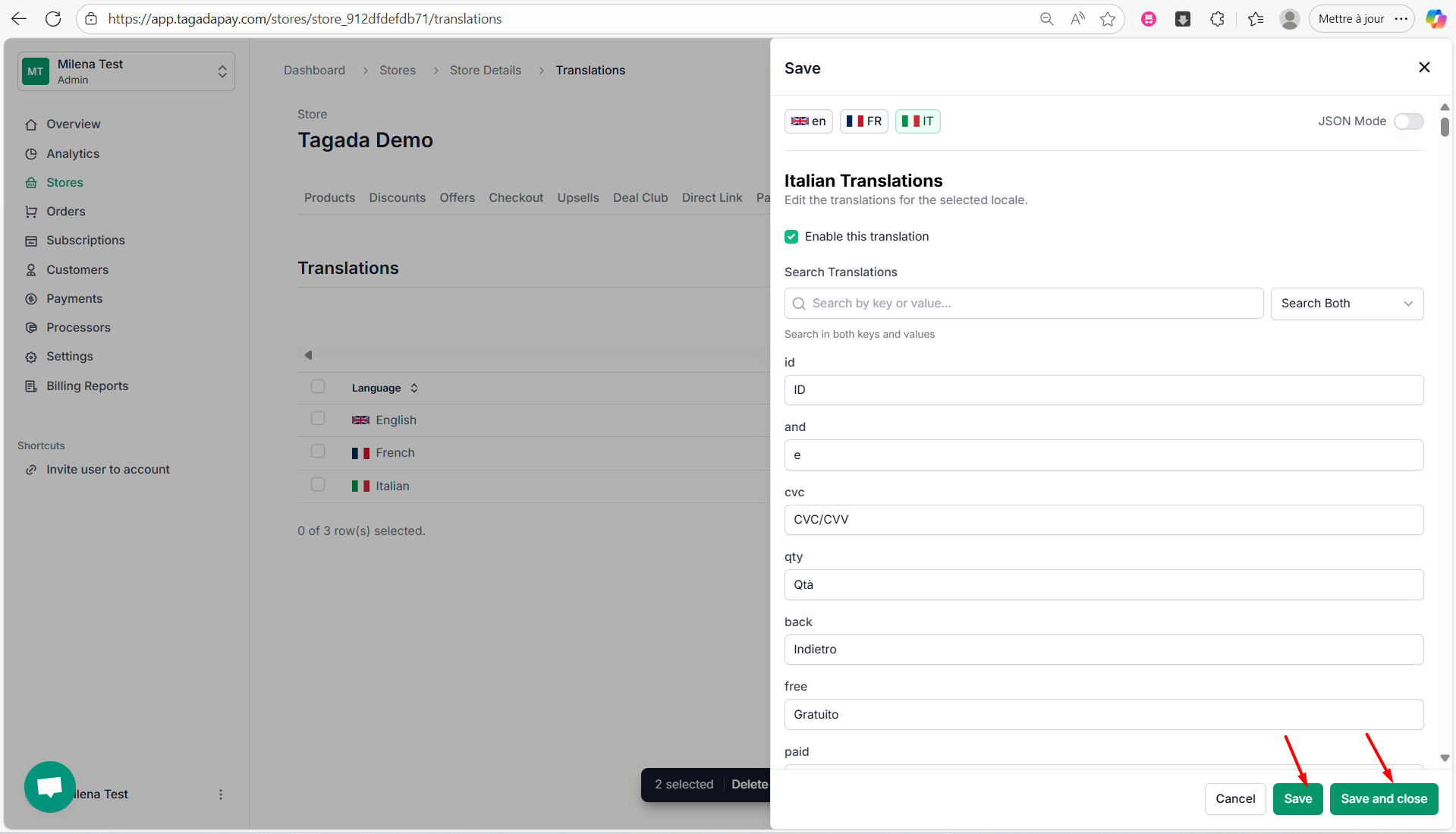Click the 'back' field containing Indietro

click(x=1104, y=650)
